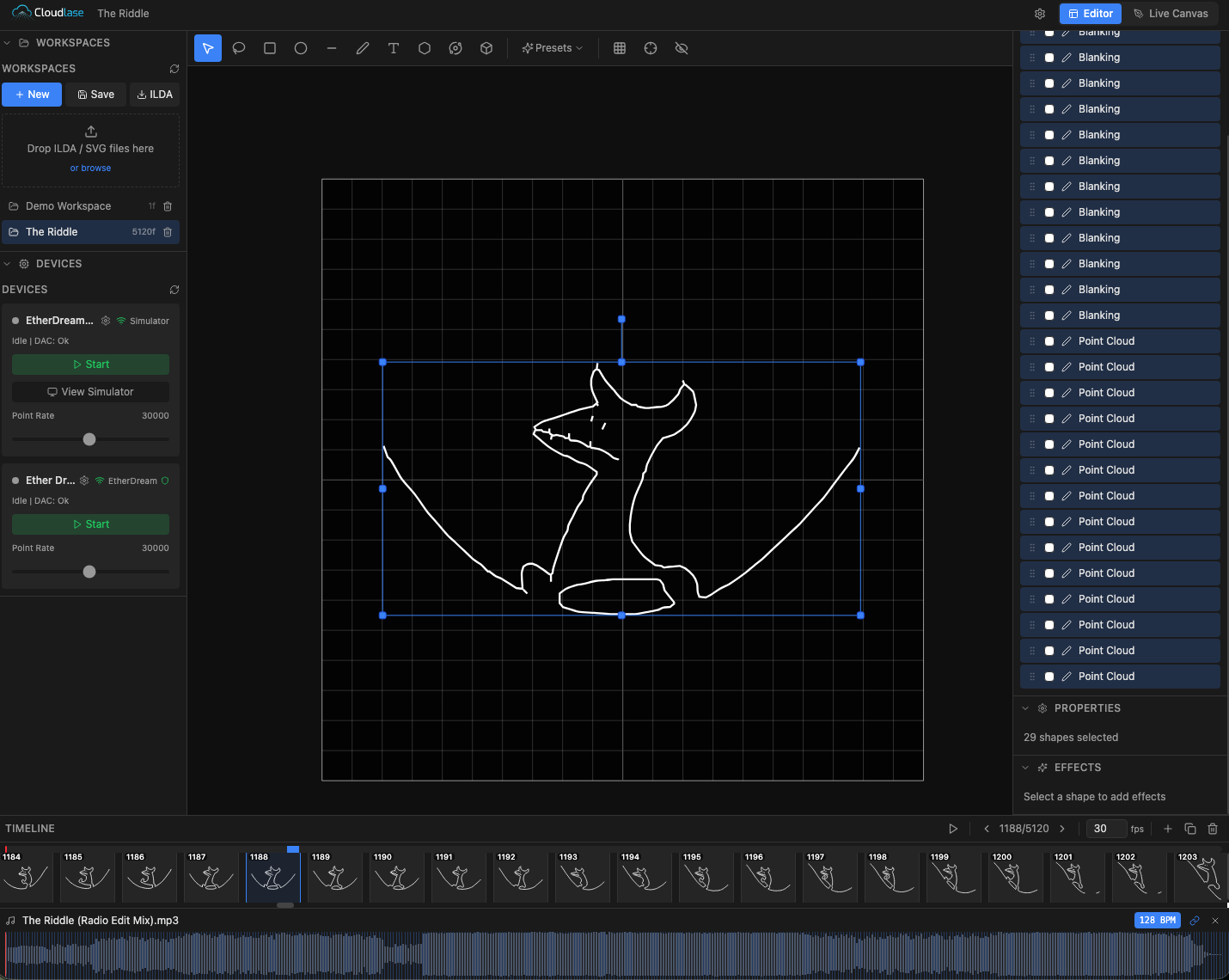This screenshot has width=1229, height=980.
Task: Select the Text tool
Action: click(x=393, y=48)
